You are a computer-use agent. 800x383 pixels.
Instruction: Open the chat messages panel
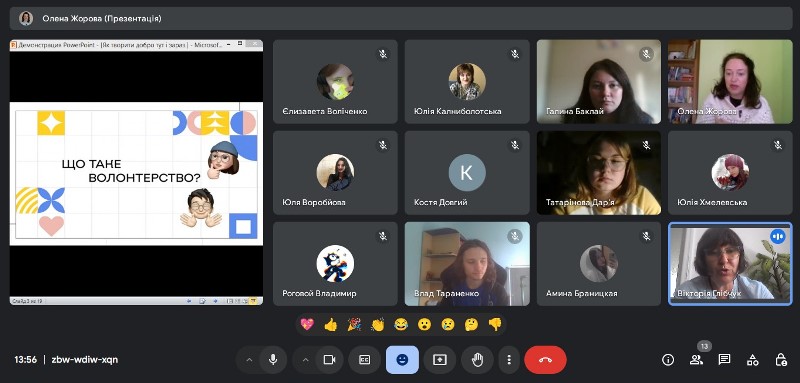click(x=724, y=360)
